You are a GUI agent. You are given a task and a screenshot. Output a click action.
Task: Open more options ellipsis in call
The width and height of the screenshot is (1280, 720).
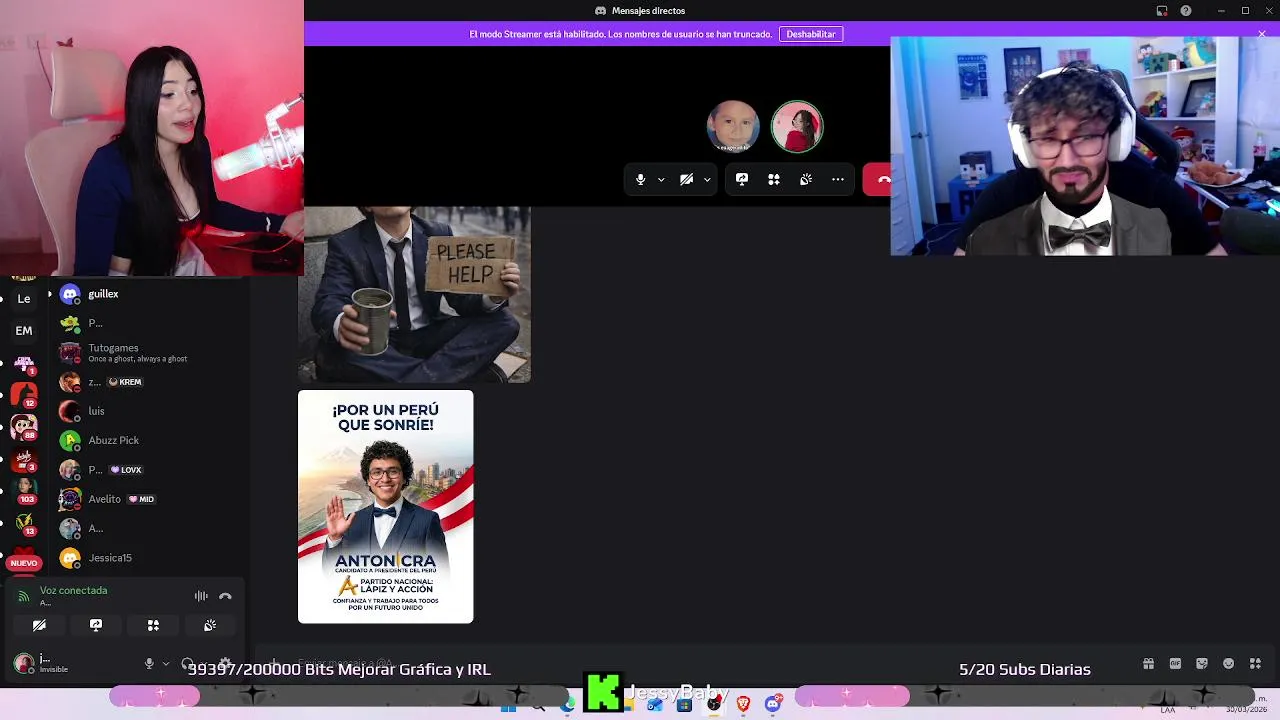(838, 179)
